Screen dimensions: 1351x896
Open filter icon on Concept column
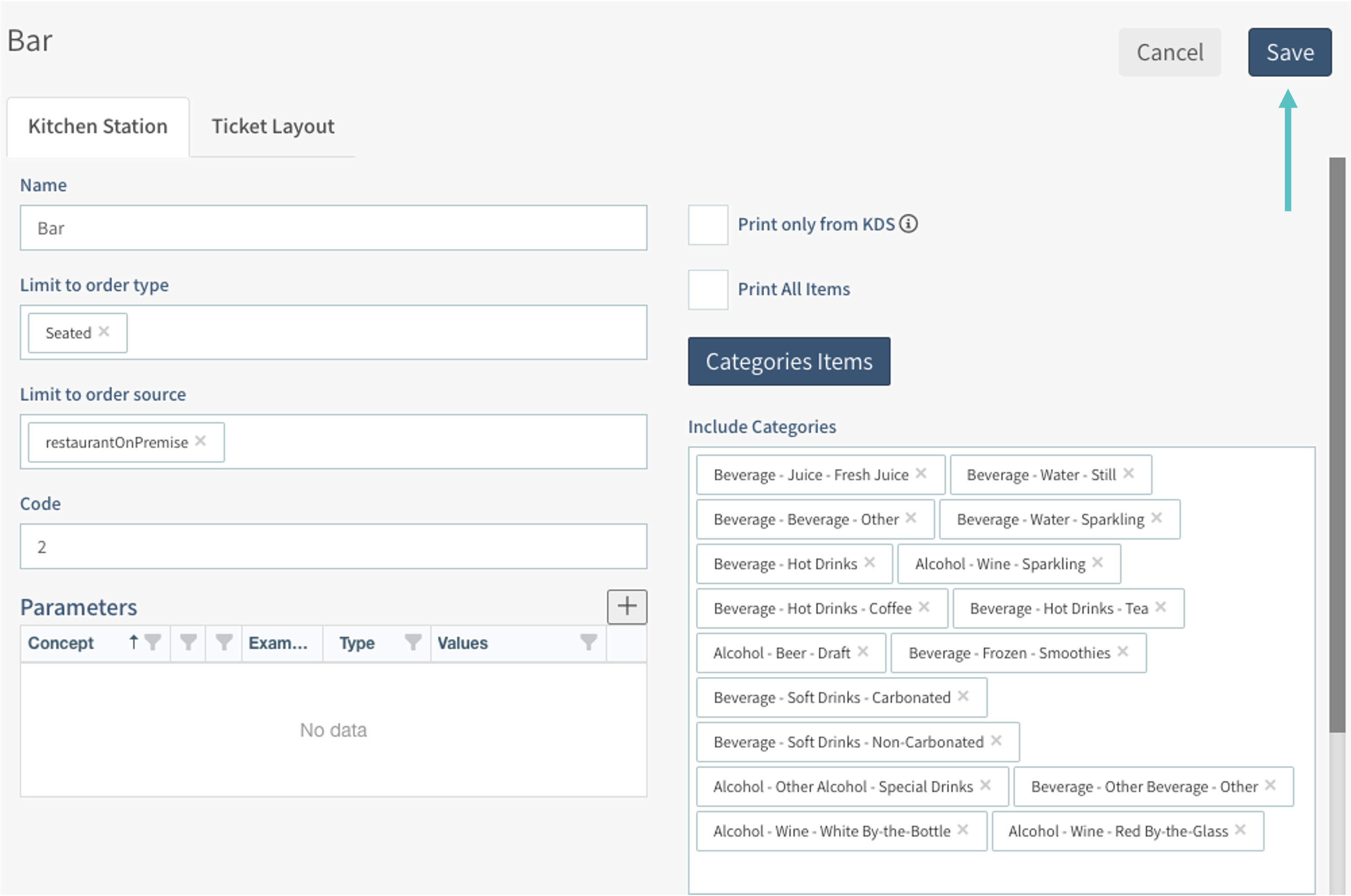(x=153, y=642)
